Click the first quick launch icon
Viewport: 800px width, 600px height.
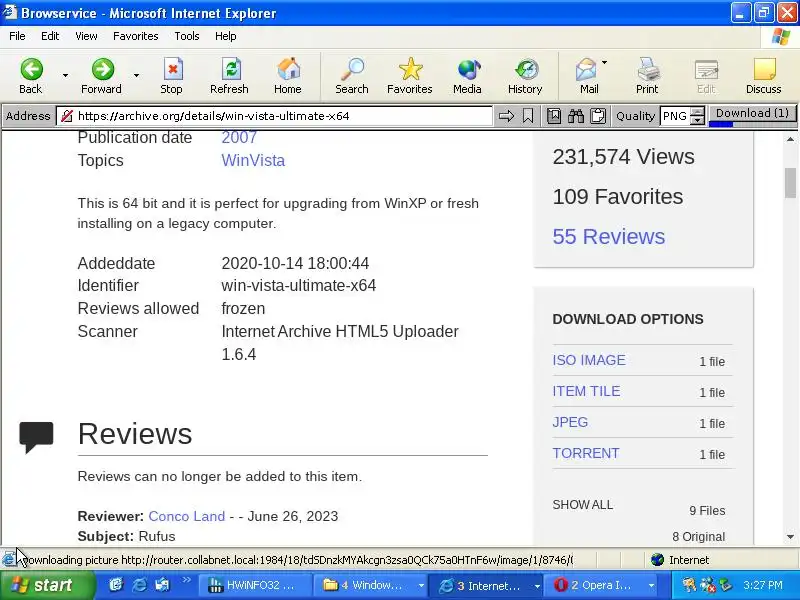pyautogui.click(x=116, y=585)
